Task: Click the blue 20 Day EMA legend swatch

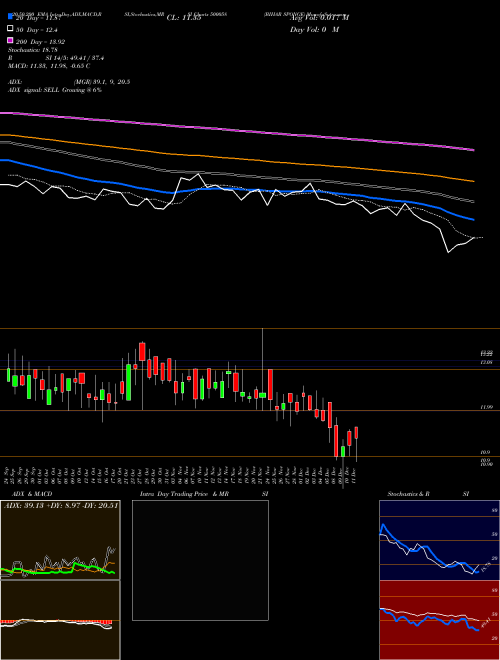Action: click(x=10, y=17)
